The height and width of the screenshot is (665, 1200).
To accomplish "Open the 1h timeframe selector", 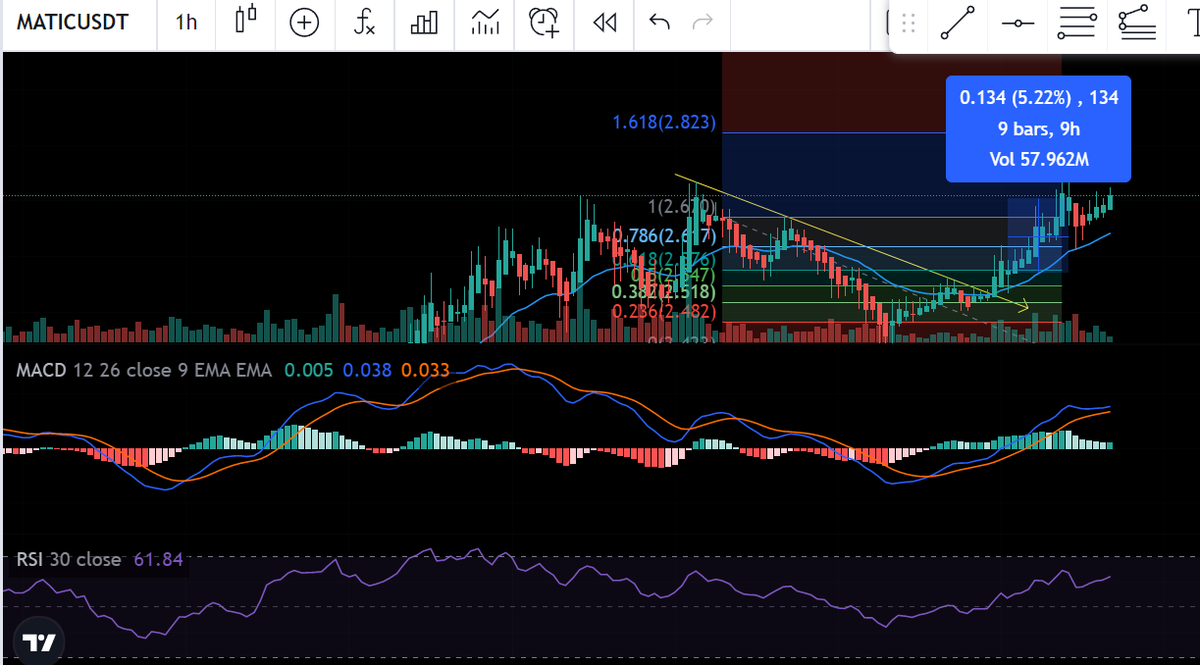I will 186,22.
